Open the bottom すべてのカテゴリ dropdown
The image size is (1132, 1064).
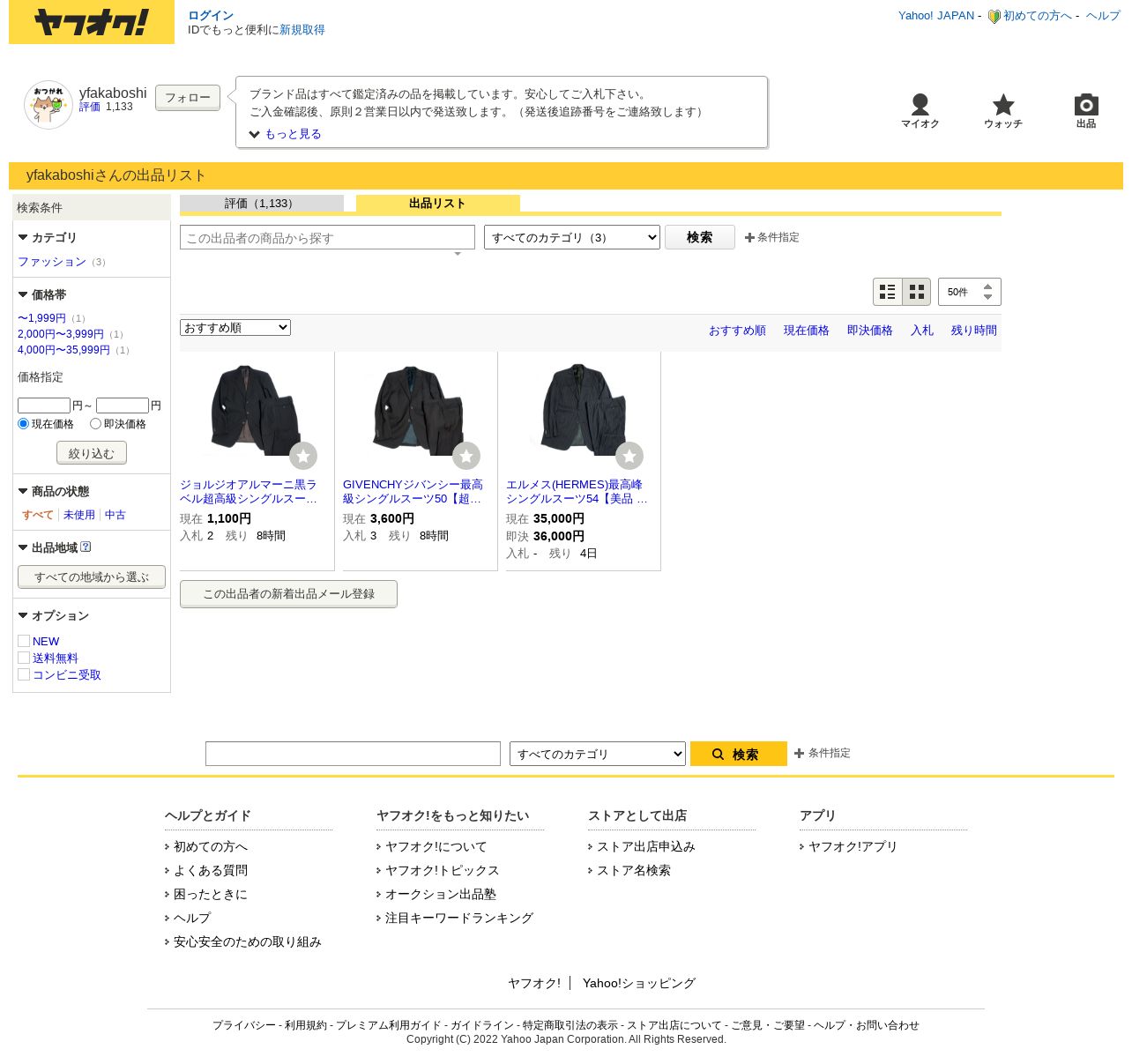pos(598,754)
